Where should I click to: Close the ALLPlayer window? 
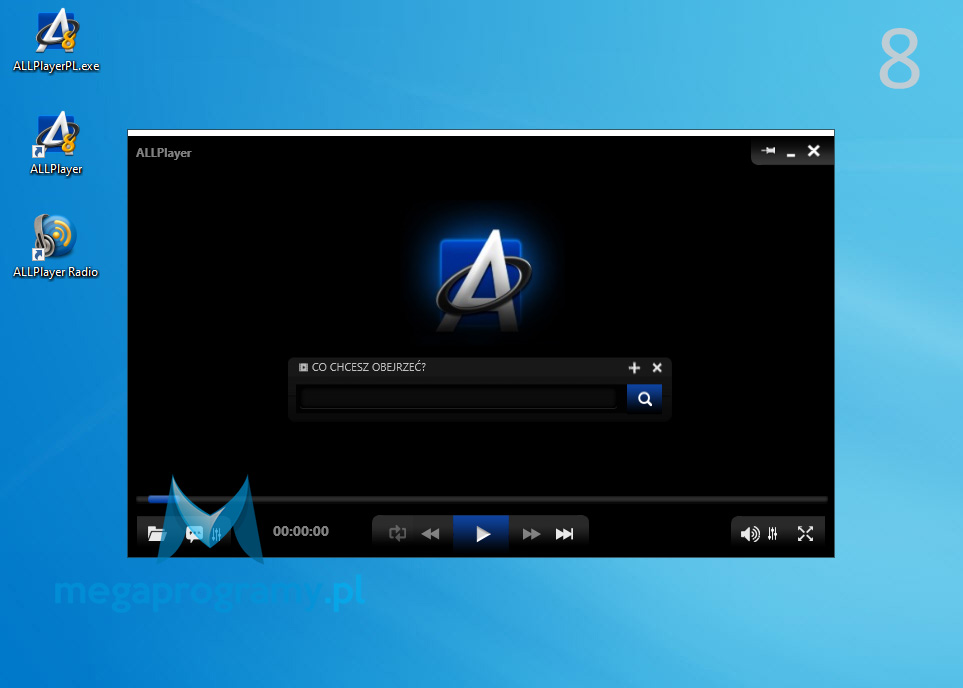[814, 150]
